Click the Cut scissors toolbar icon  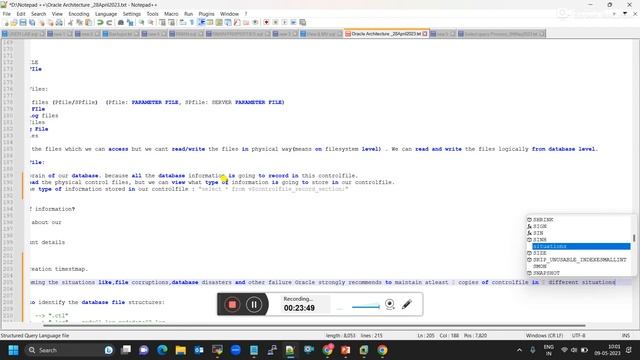[71, 22]
